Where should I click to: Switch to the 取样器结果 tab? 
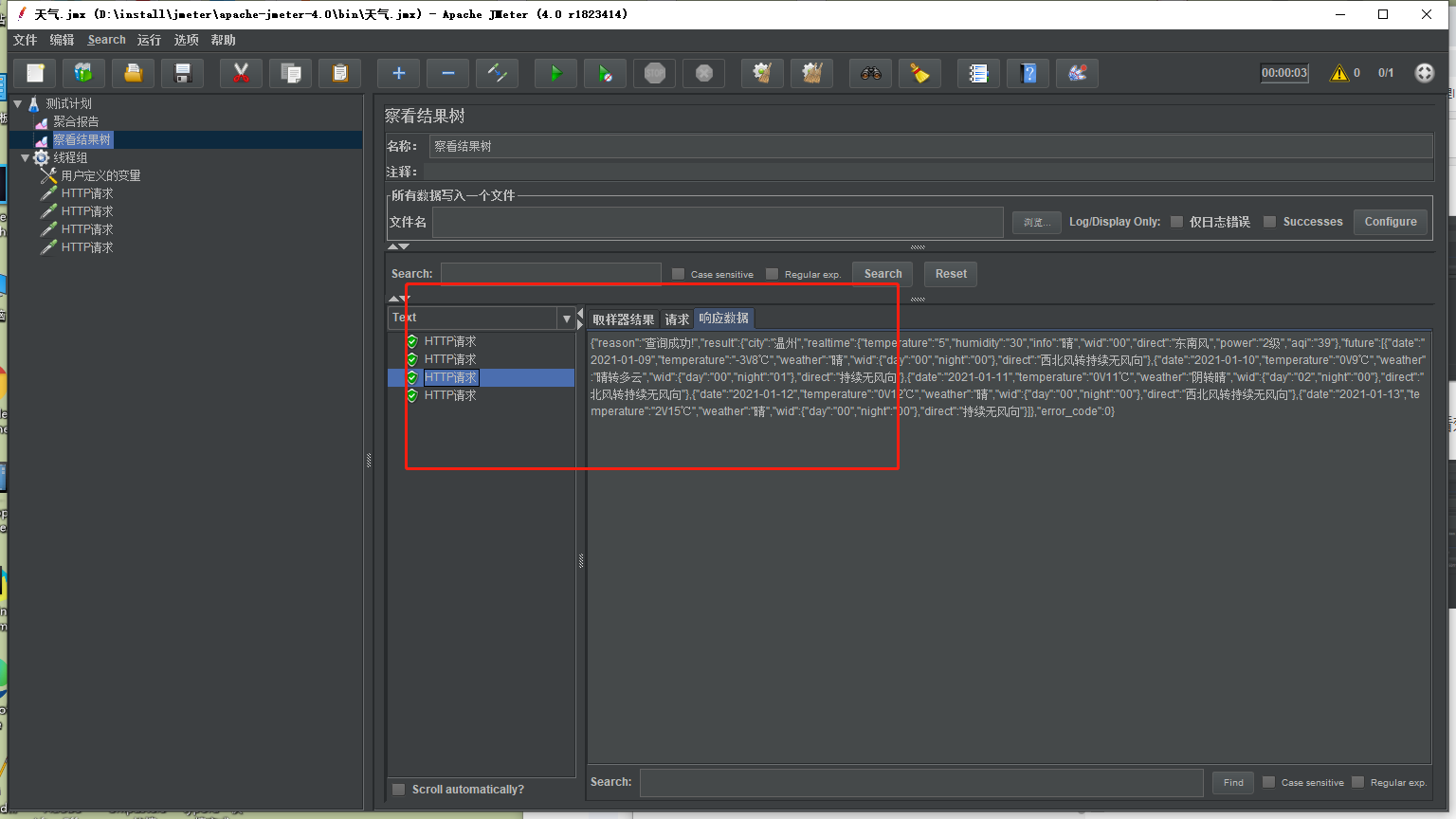tap(623, 319)
